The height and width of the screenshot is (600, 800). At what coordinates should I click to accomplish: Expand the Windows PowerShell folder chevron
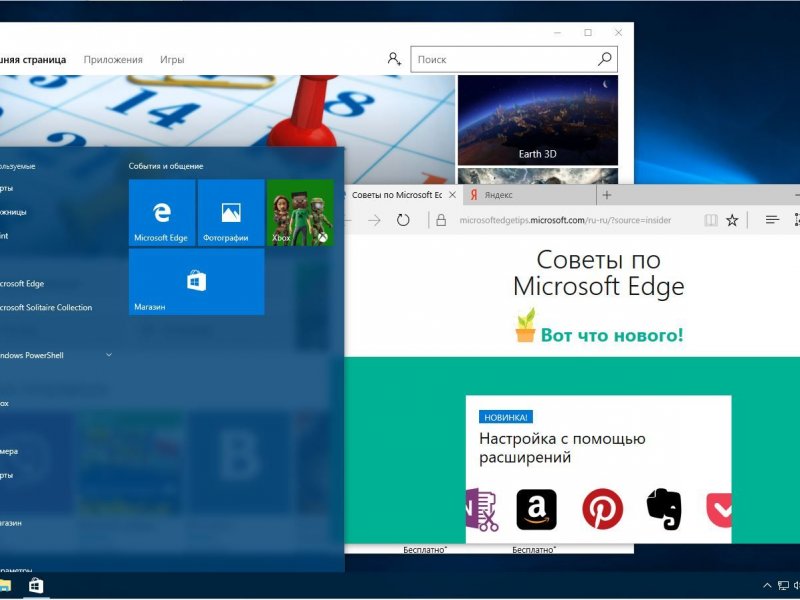coord(109,355)
